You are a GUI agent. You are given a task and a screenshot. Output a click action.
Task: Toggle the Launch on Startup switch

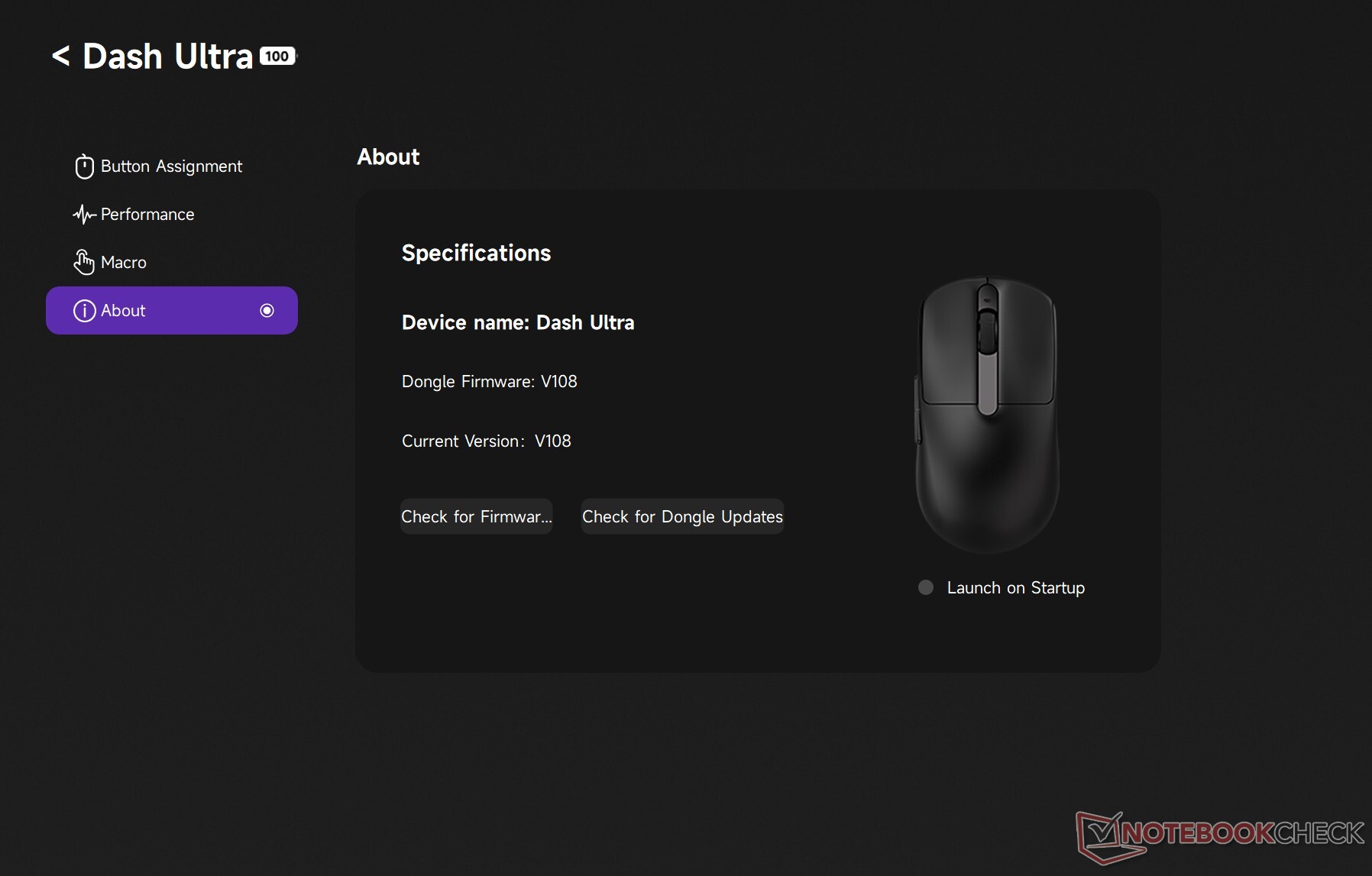click(x=926, y=587)
